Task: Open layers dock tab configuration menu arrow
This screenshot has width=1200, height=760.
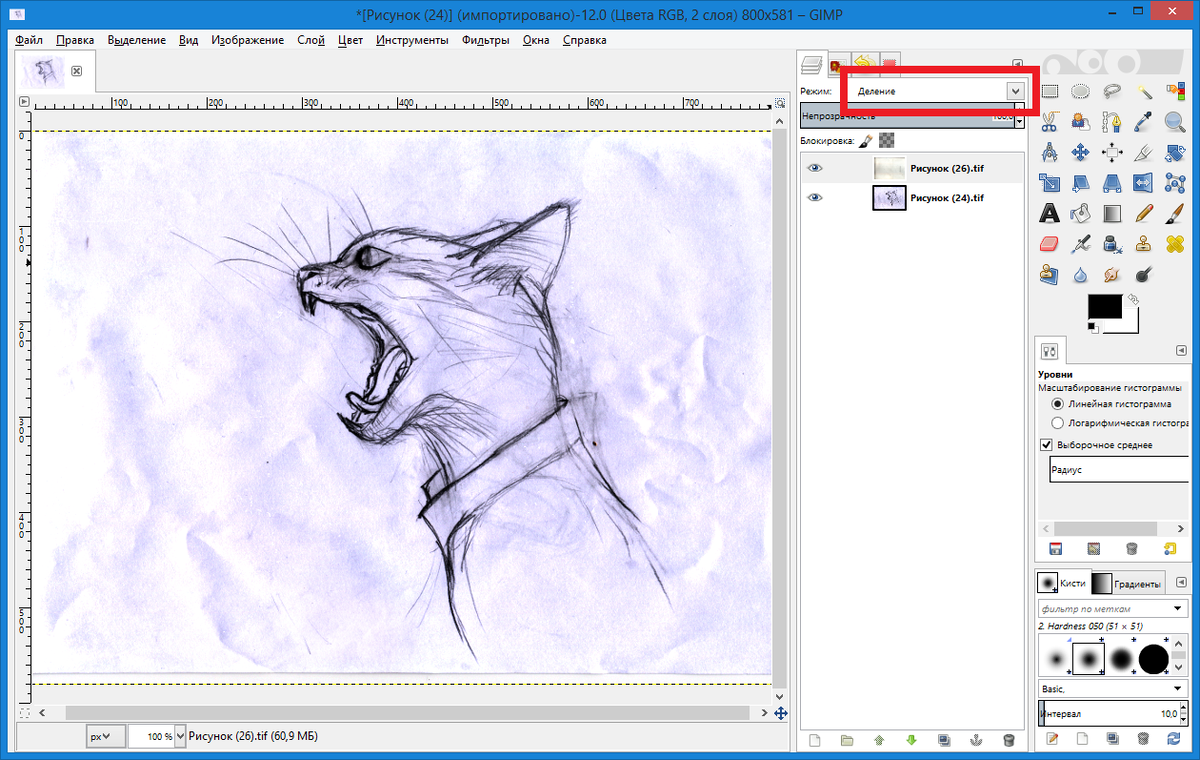Action: click(1018, 63)
